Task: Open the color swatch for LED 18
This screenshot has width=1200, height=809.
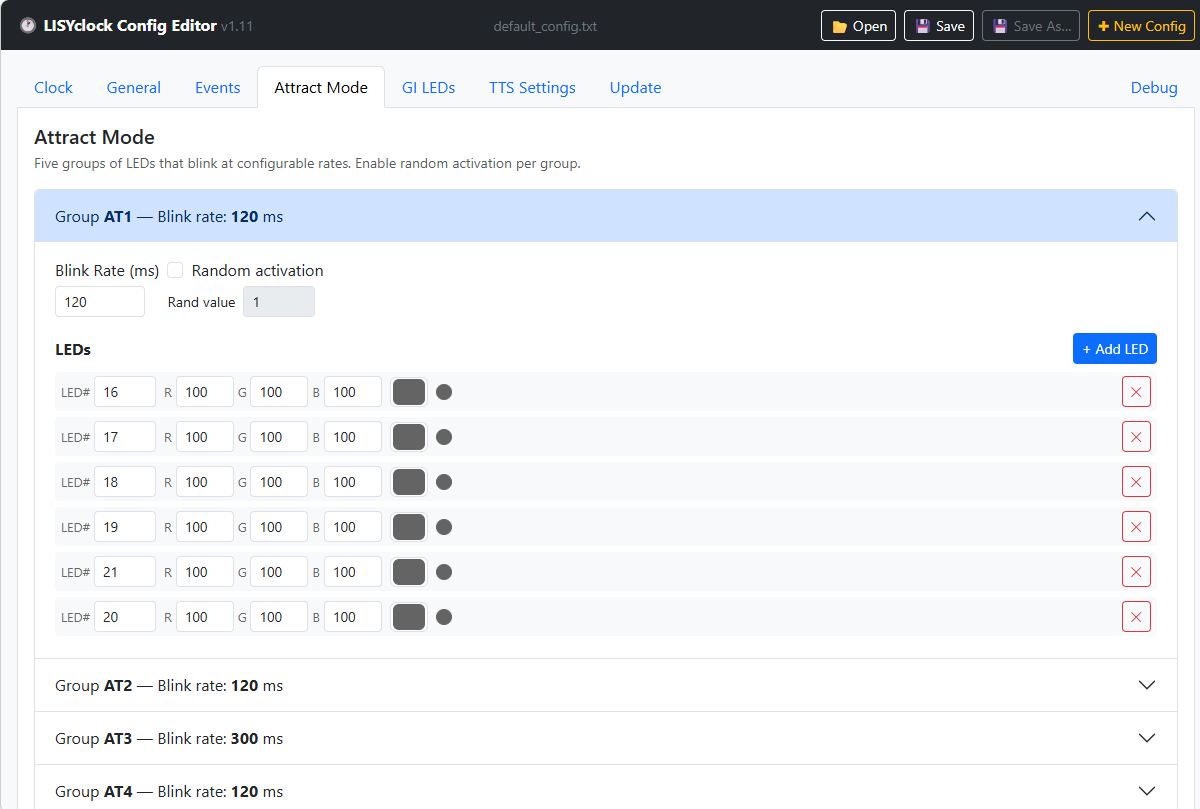Action: click(x=408, y=481)
